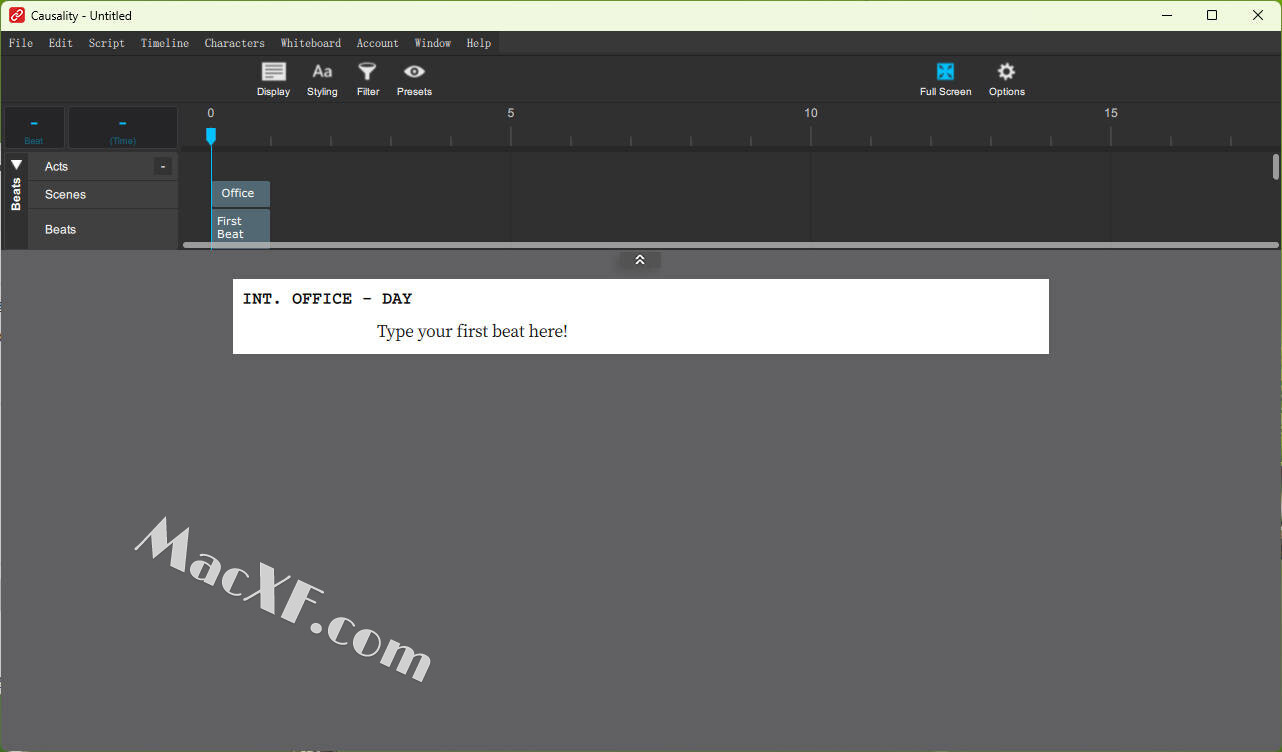Image resolution: width=1282 pixels, height=752 pixels.
Task: Click the horizontal timeline scrollbar
Action: (x=730, y=245)
